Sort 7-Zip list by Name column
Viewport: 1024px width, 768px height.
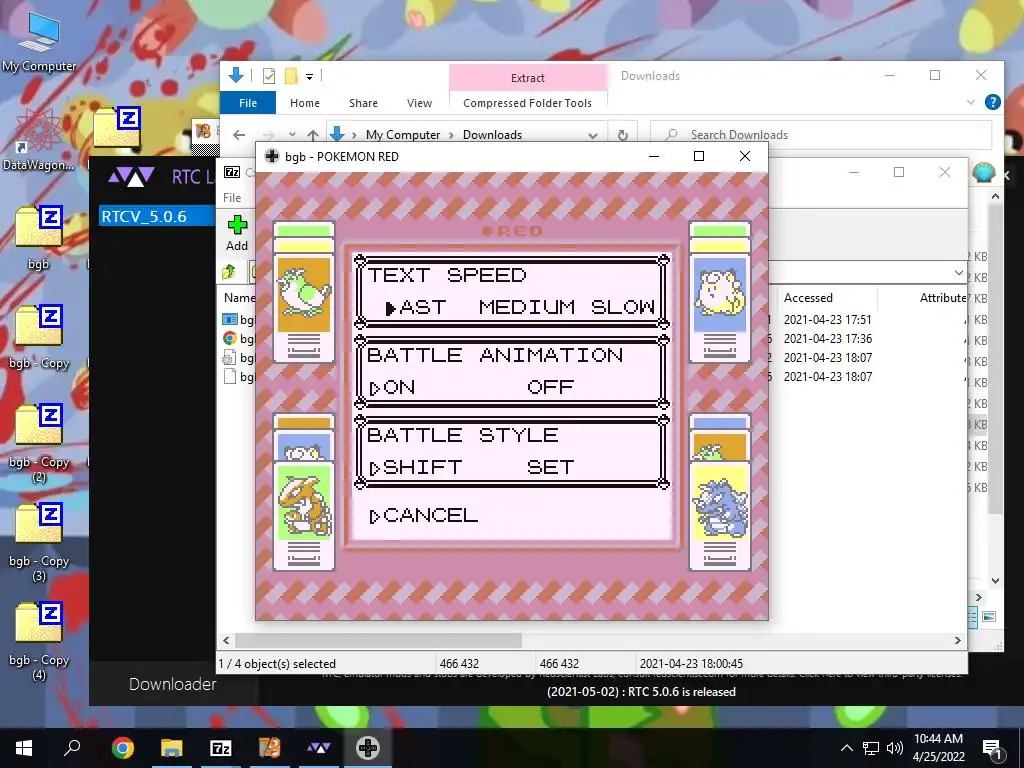[238, 298]
